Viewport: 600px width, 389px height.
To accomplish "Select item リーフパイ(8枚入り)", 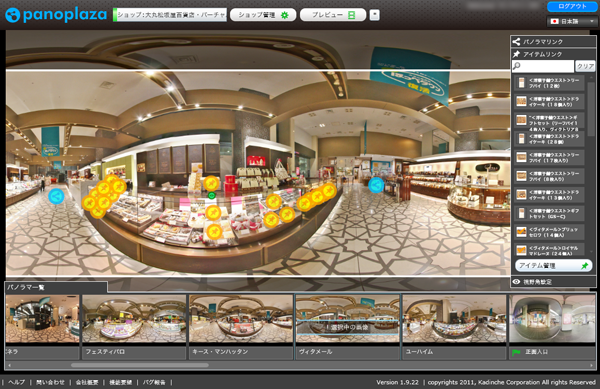I will click(549, 176).
